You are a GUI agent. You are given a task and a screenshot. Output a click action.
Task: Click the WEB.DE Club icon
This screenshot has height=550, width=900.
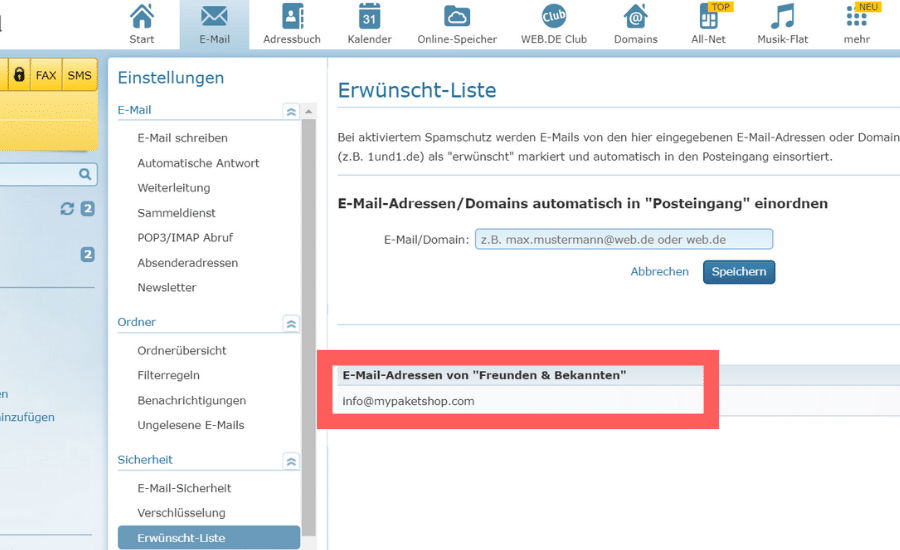point(553,17)
